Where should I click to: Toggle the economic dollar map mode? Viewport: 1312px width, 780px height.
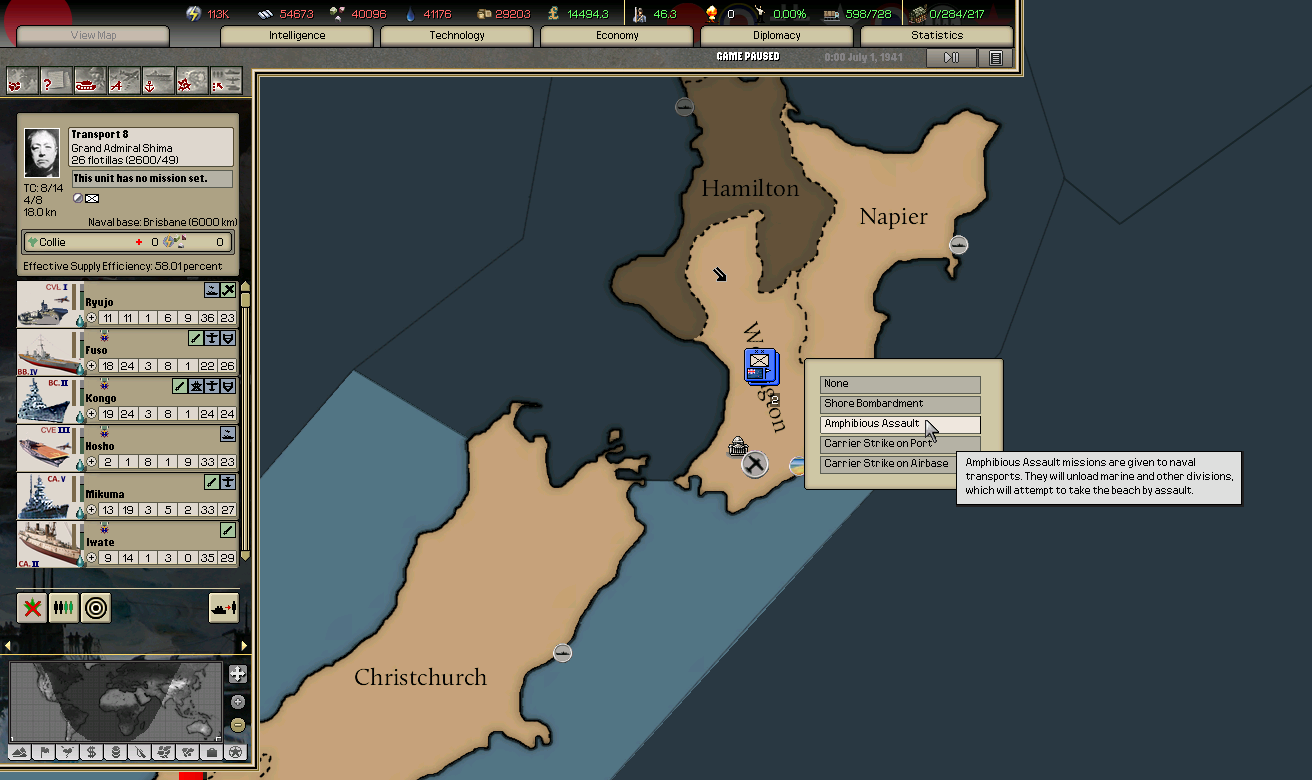pyautogui.click(x=91, y=752)
